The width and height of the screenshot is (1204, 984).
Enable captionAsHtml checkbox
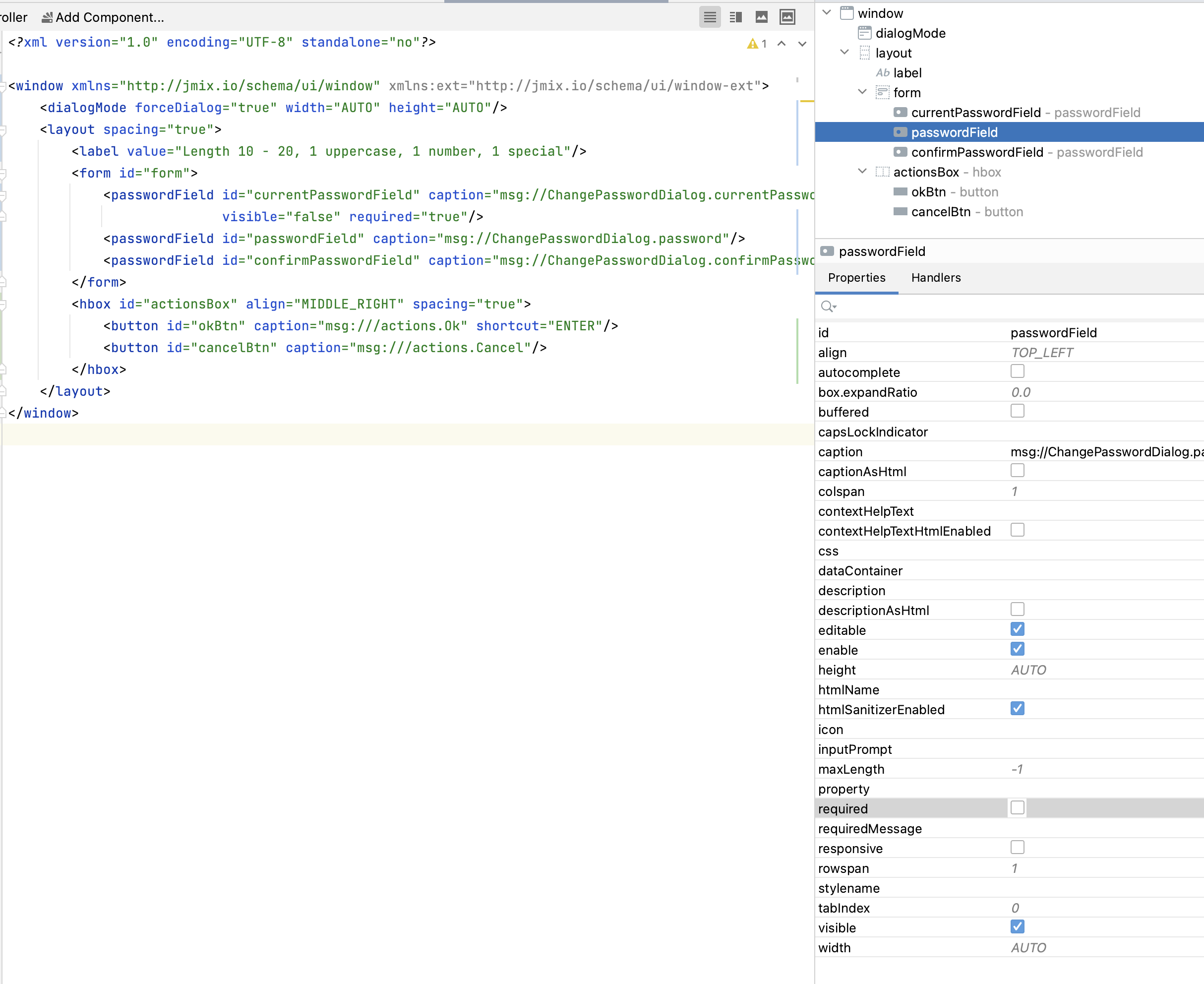[1017, 471]
